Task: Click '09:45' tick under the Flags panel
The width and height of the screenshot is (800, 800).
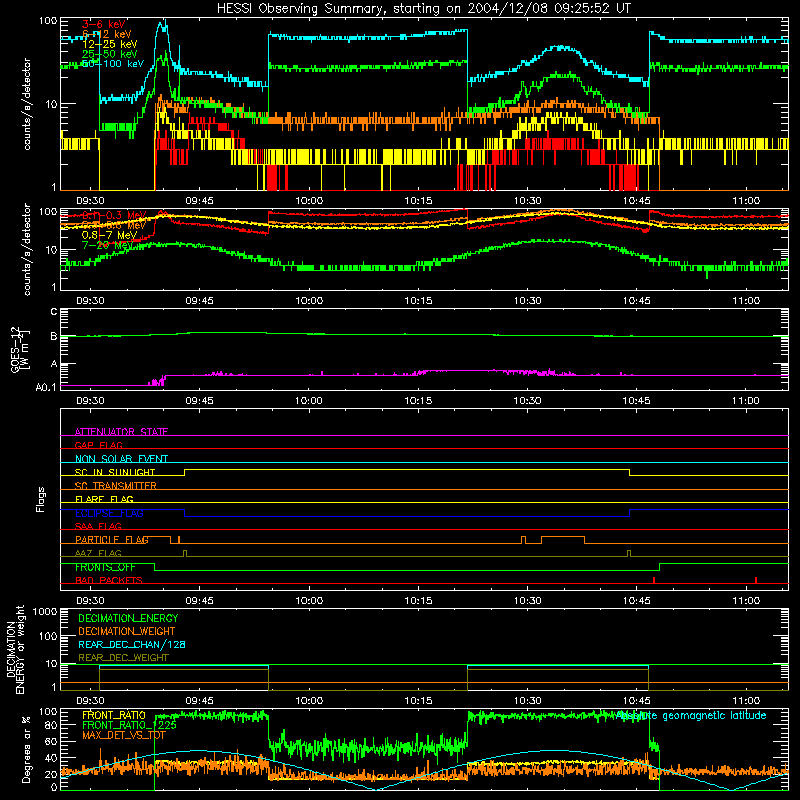Action: click(199, 601)
